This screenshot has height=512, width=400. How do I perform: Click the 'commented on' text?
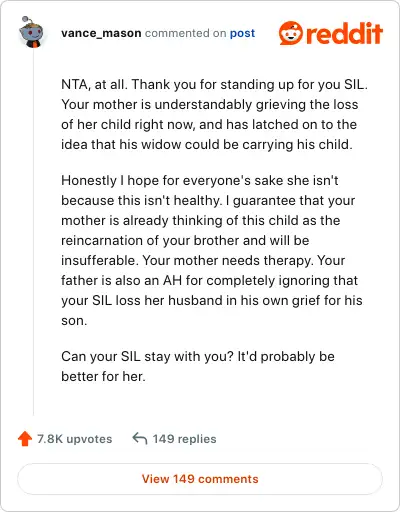click(x=186, y=33)
